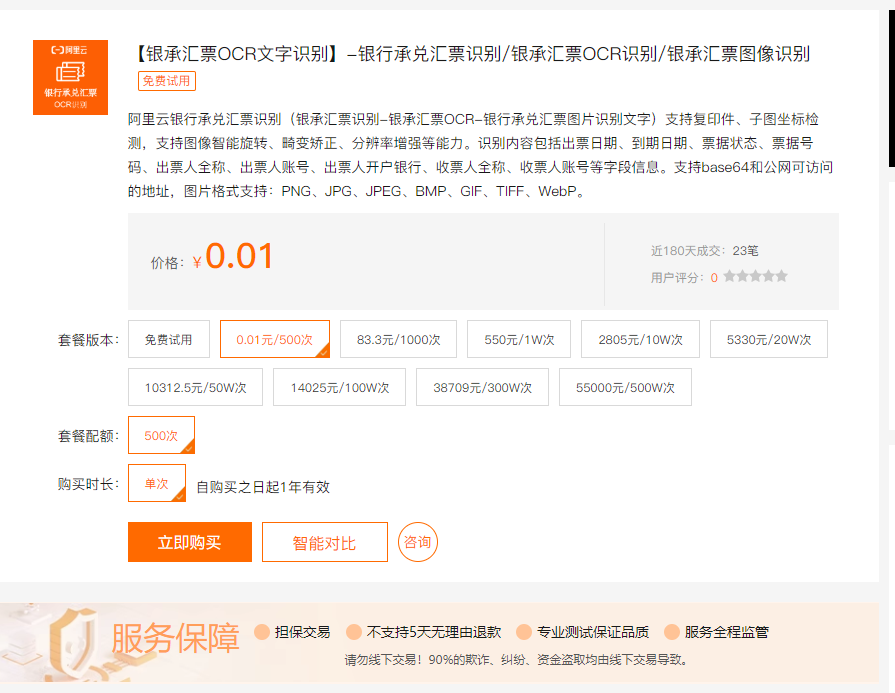Select the 55000元/500W次 package
Screen dimensions: 895x693
coord(625,387)
